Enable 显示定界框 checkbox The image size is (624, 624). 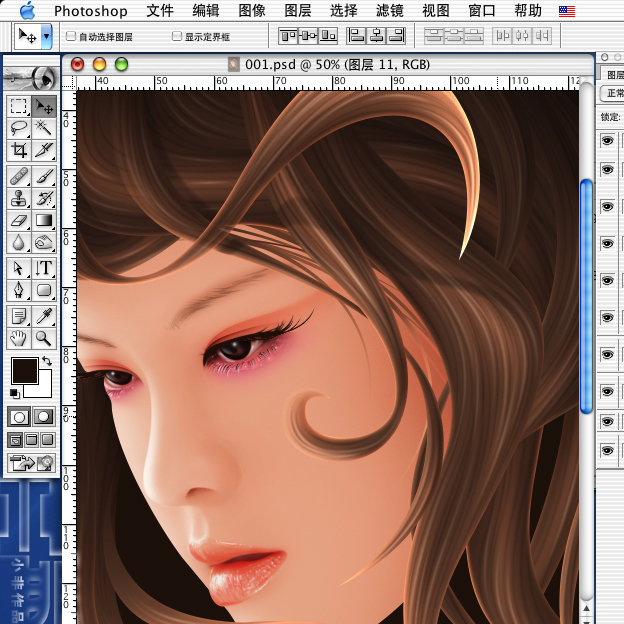pos(177,36)
